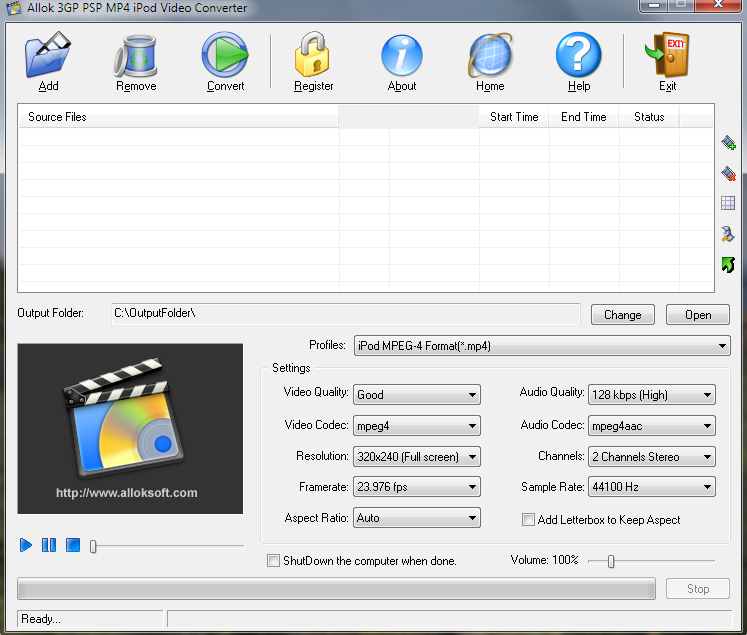This screenshot has width=747, height=635.
Task: Open the Video Quality dropdown
Action: (416, 394)
